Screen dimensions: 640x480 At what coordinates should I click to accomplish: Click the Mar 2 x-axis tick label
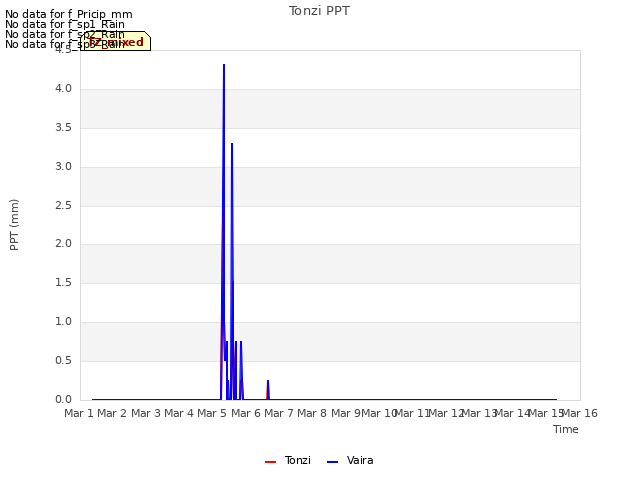click(112, 413)
